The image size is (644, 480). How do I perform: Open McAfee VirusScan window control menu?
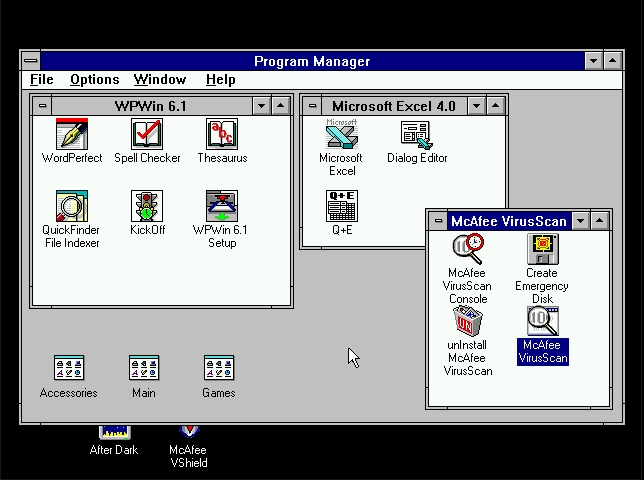click(x=438, y=220)
